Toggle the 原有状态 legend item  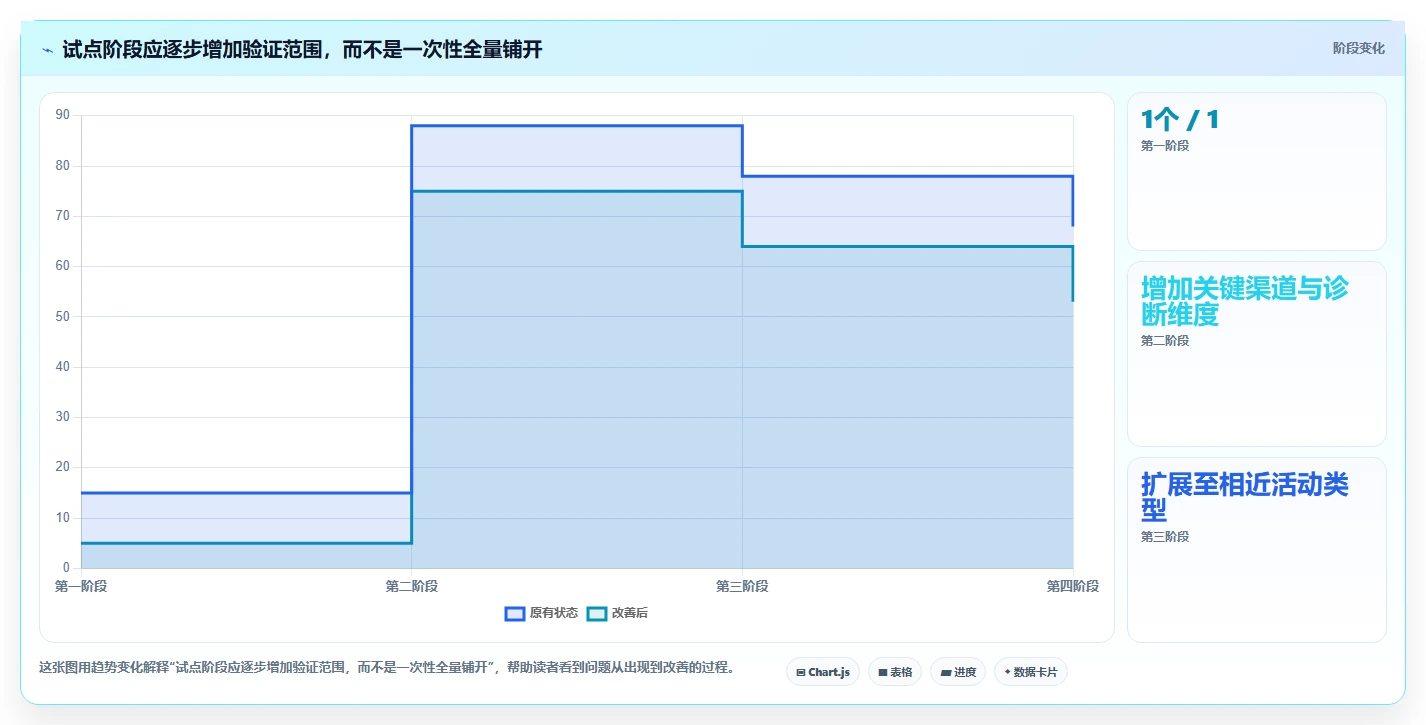coord(541,613)
